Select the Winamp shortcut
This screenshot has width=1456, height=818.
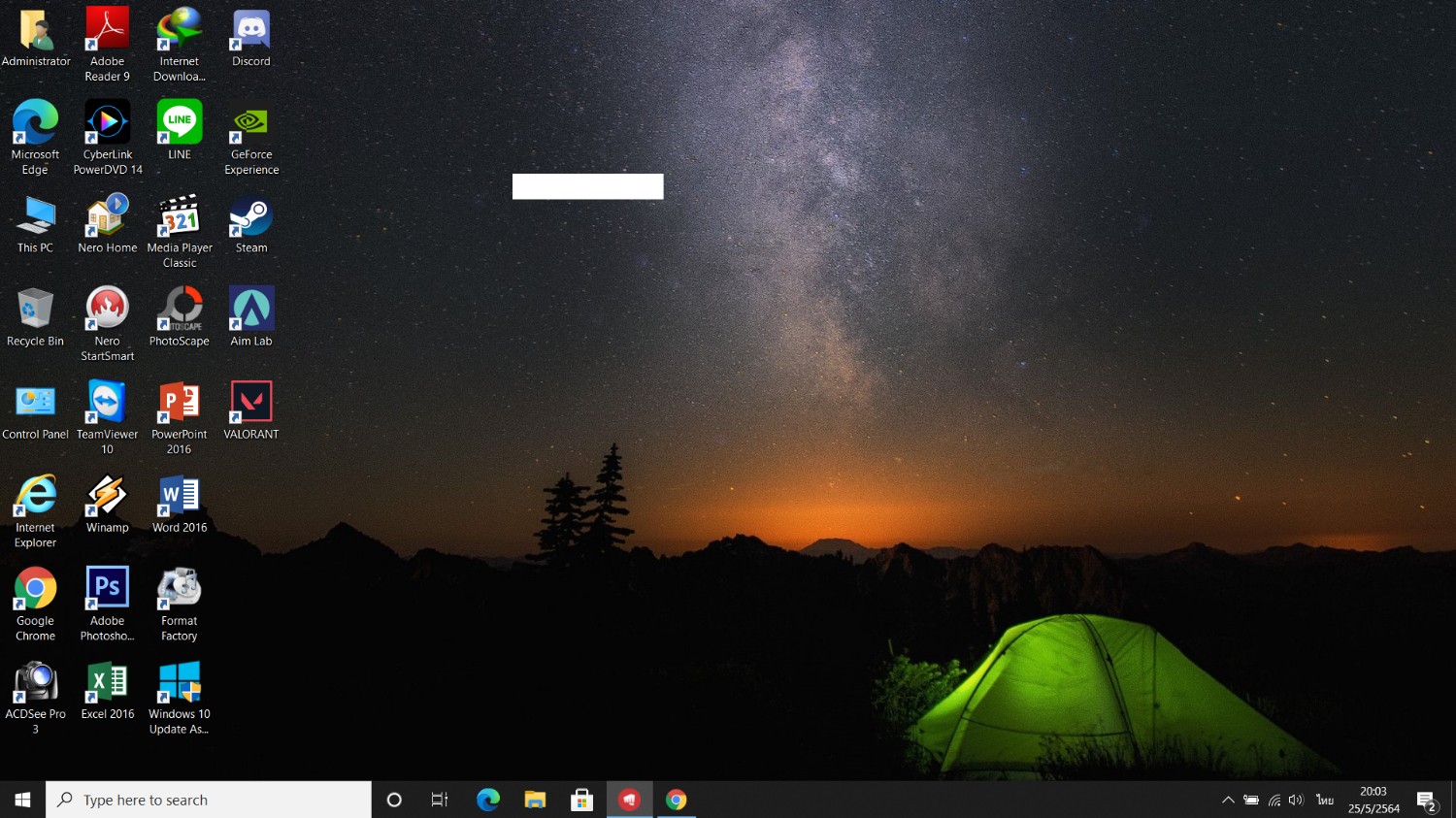point(108,504)
